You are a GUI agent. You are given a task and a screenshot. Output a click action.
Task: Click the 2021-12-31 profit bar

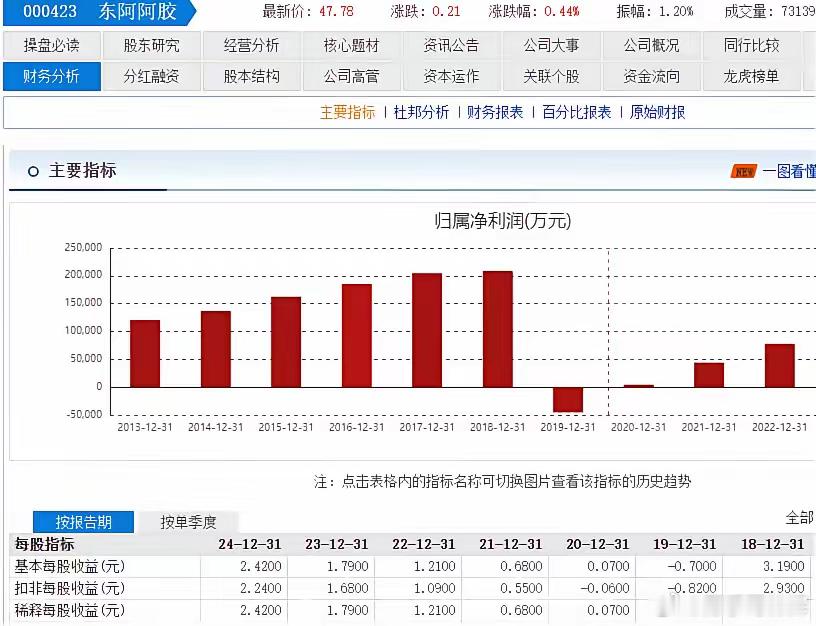709,375
